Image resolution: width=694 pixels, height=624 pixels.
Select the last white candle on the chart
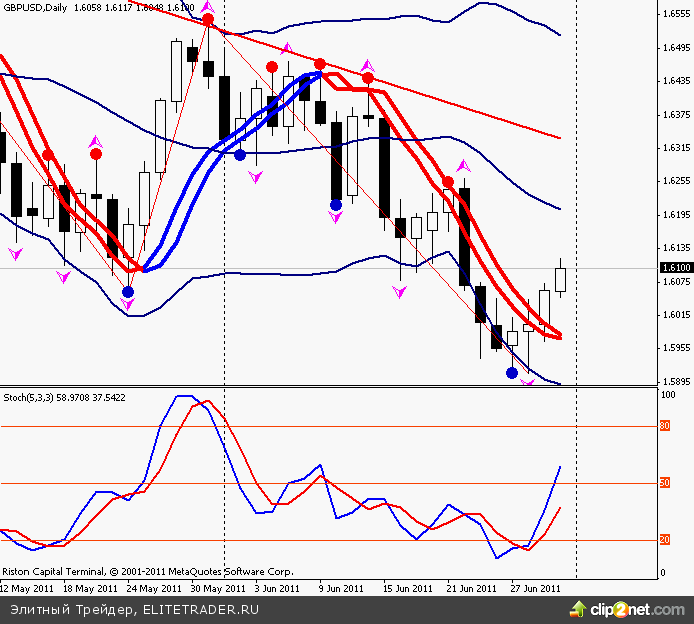pyautogui.click(x=560, y=278)
